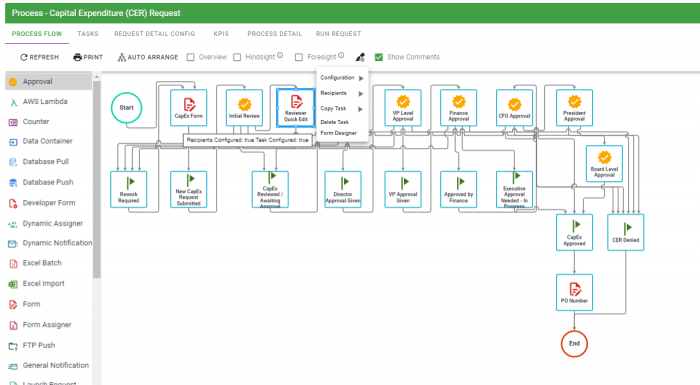Click the Initial Review approval node
This screenshot has width=700, height=385.
[244, 108]
